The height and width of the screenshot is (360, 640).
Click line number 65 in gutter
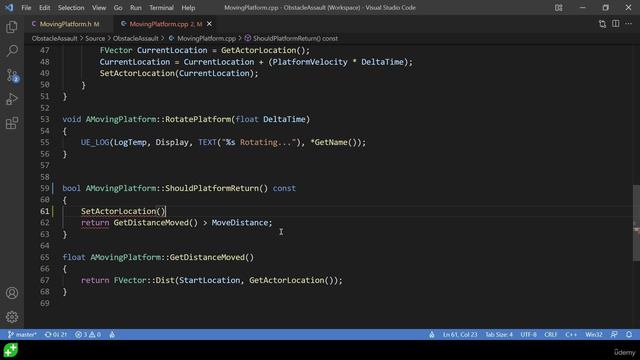coord(44,257)
